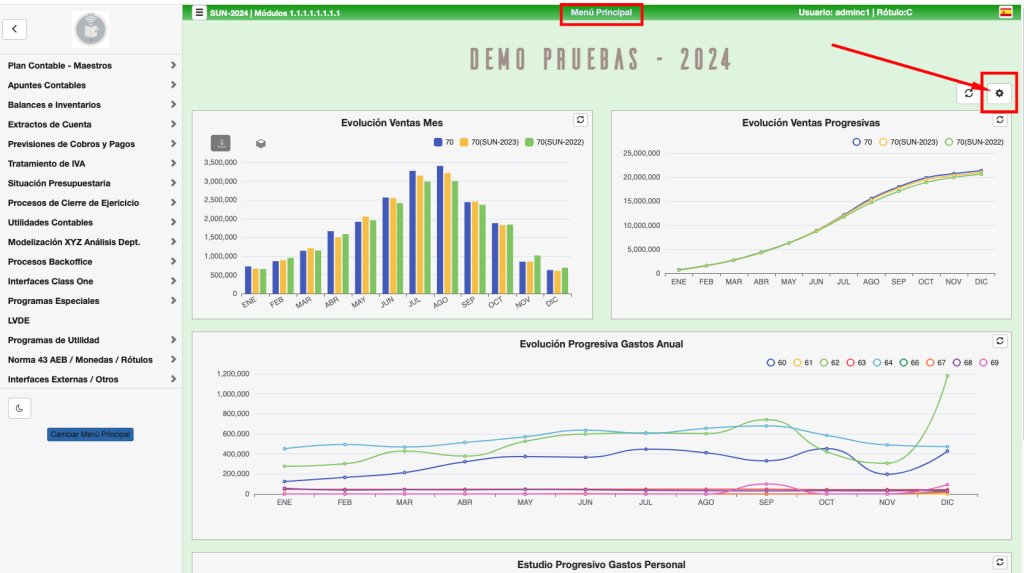
Task: Click the Spanish flag language icon
Action: [1004, 12]
